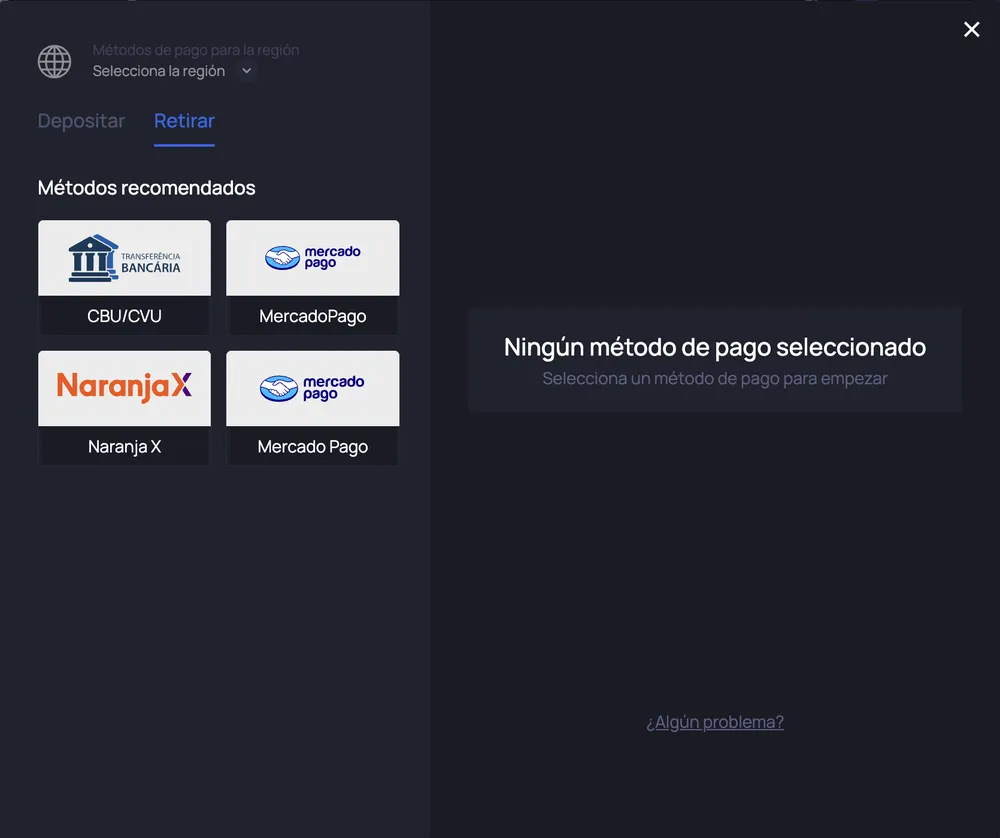The width and height of the screenshot is (1000, 838).
Task: Select the Mercado Pago label with space
Action: (x=312, y=447)
